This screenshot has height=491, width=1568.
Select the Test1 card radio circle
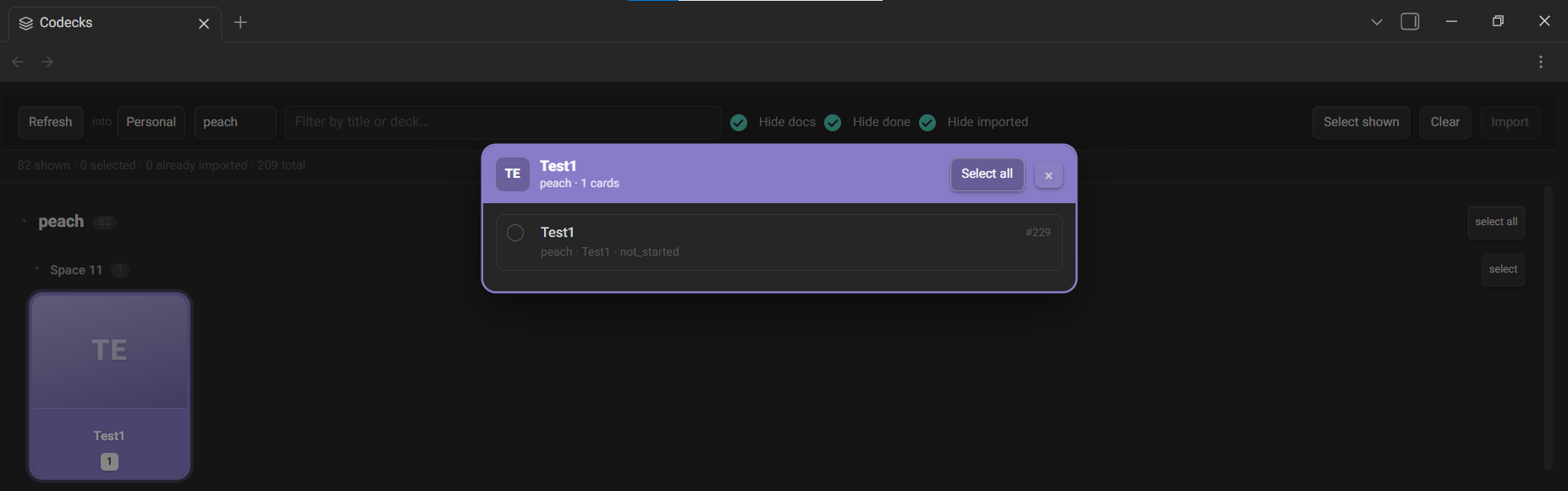[x=515, y=233]
